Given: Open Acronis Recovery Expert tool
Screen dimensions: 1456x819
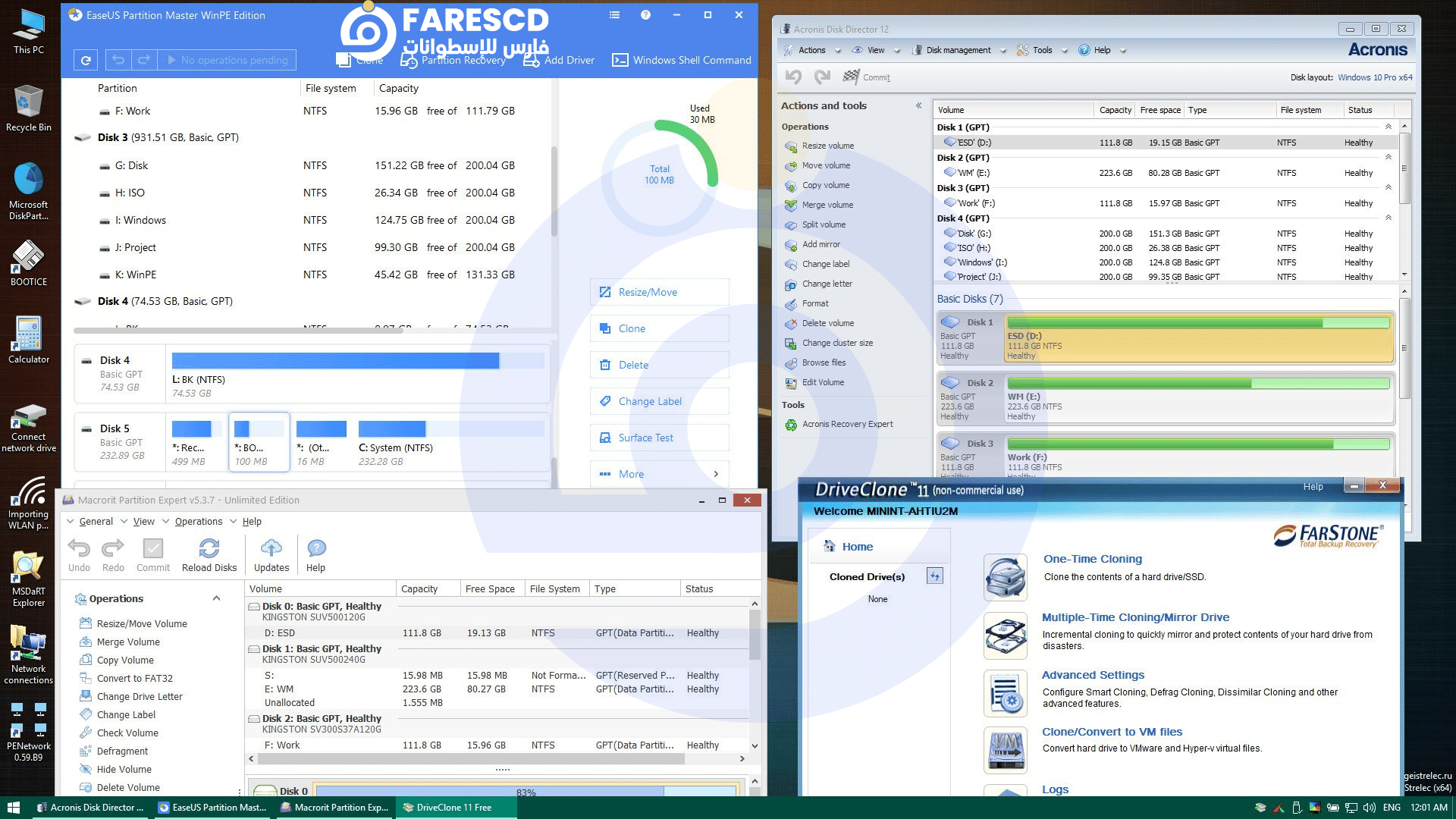Looking at the screenshot, I should pos(847,424).
